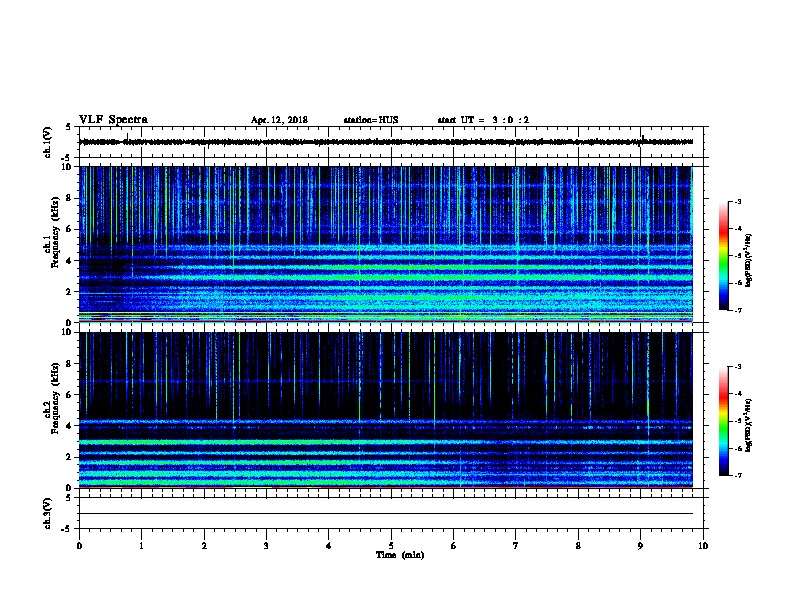This screenshot has height=612, width=792.
Task: Click the ch.1 voltage waveform trace
Action: point(385,142)
